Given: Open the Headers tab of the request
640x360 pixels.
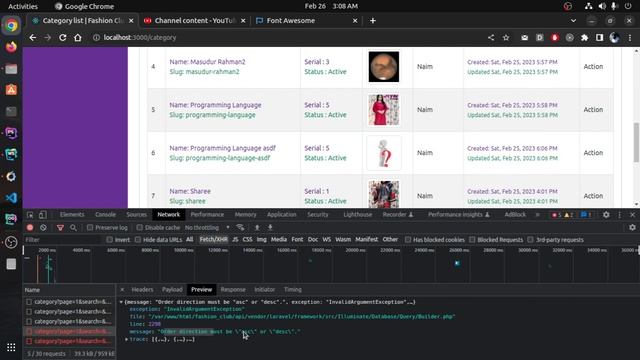Looking at the screenshot, I should click(142, 289).
